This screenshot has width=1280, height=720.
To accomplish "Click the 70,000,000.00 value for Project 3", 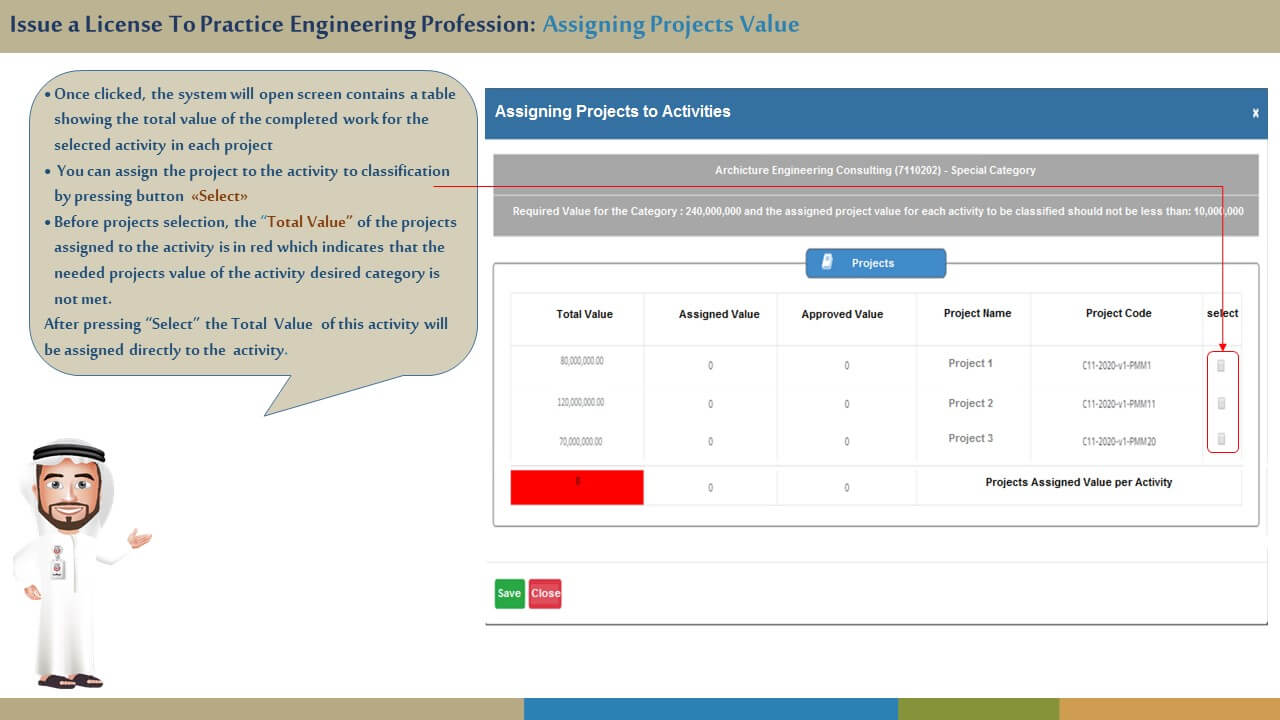I will coord(581,441).
